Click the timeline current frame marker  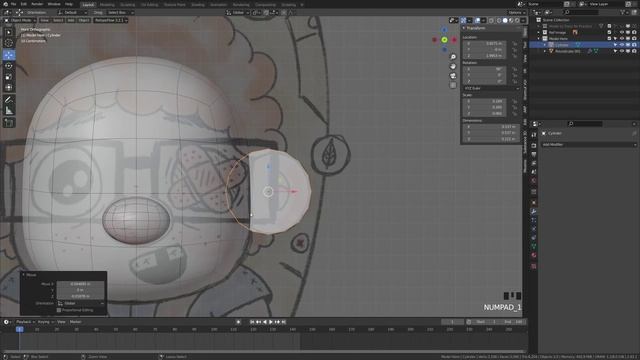pyautogui.click(x=19, y=329)
